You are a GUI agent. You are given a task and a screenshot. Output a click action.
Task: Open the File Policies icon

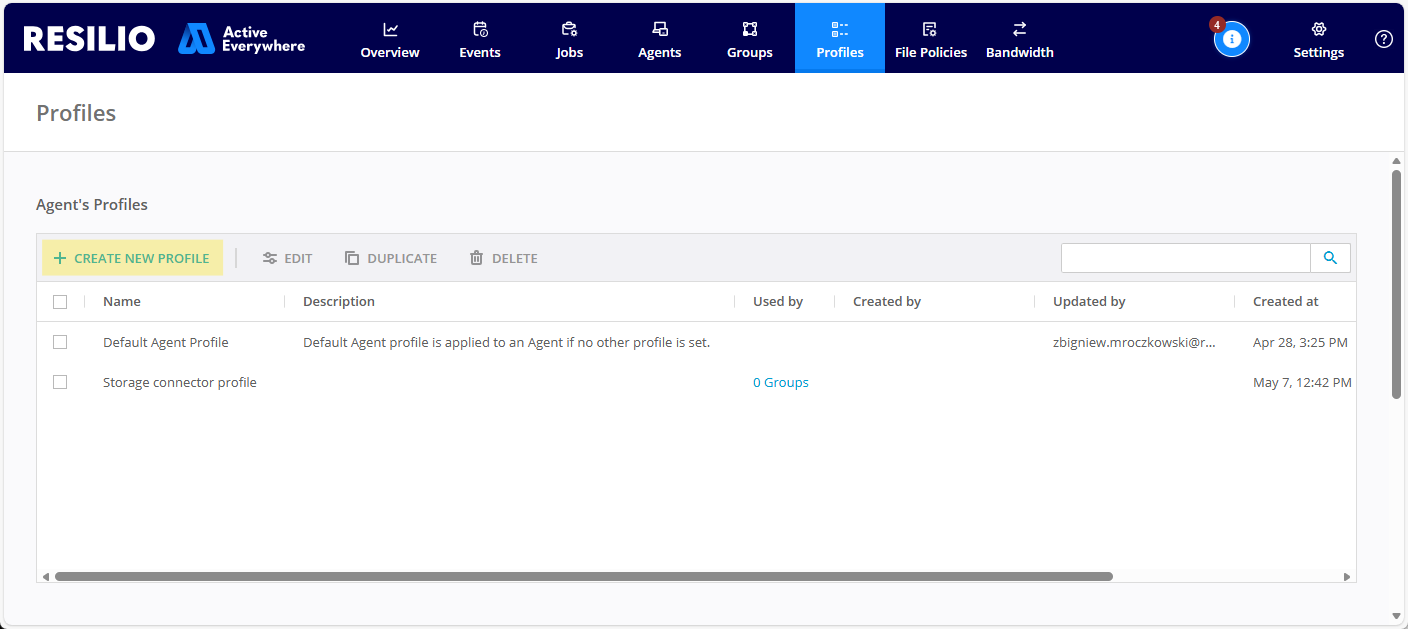click(930, 29)
